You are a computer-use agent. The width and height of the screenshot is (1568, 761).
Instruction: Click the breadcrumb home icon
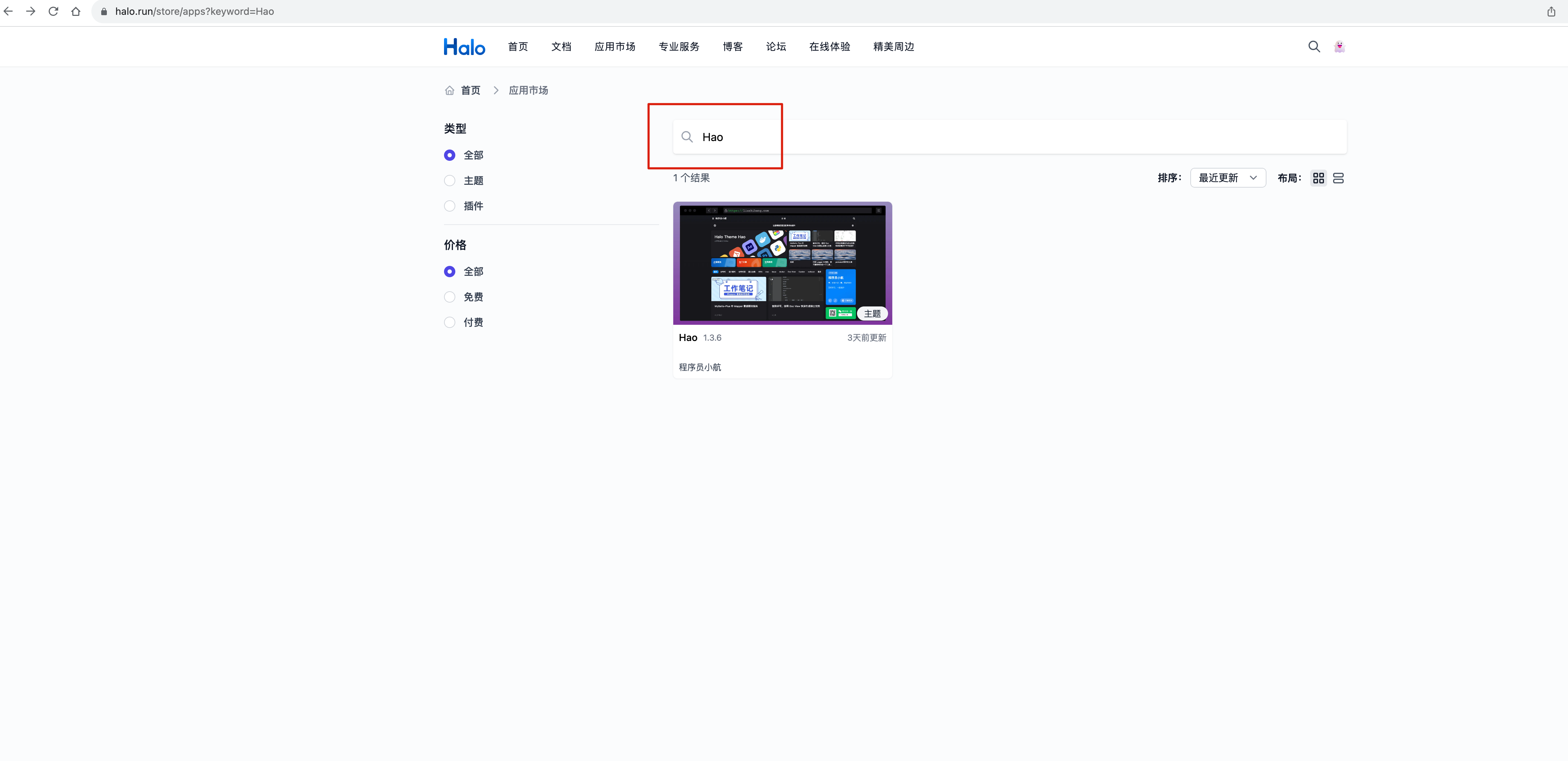click(449, 90)
